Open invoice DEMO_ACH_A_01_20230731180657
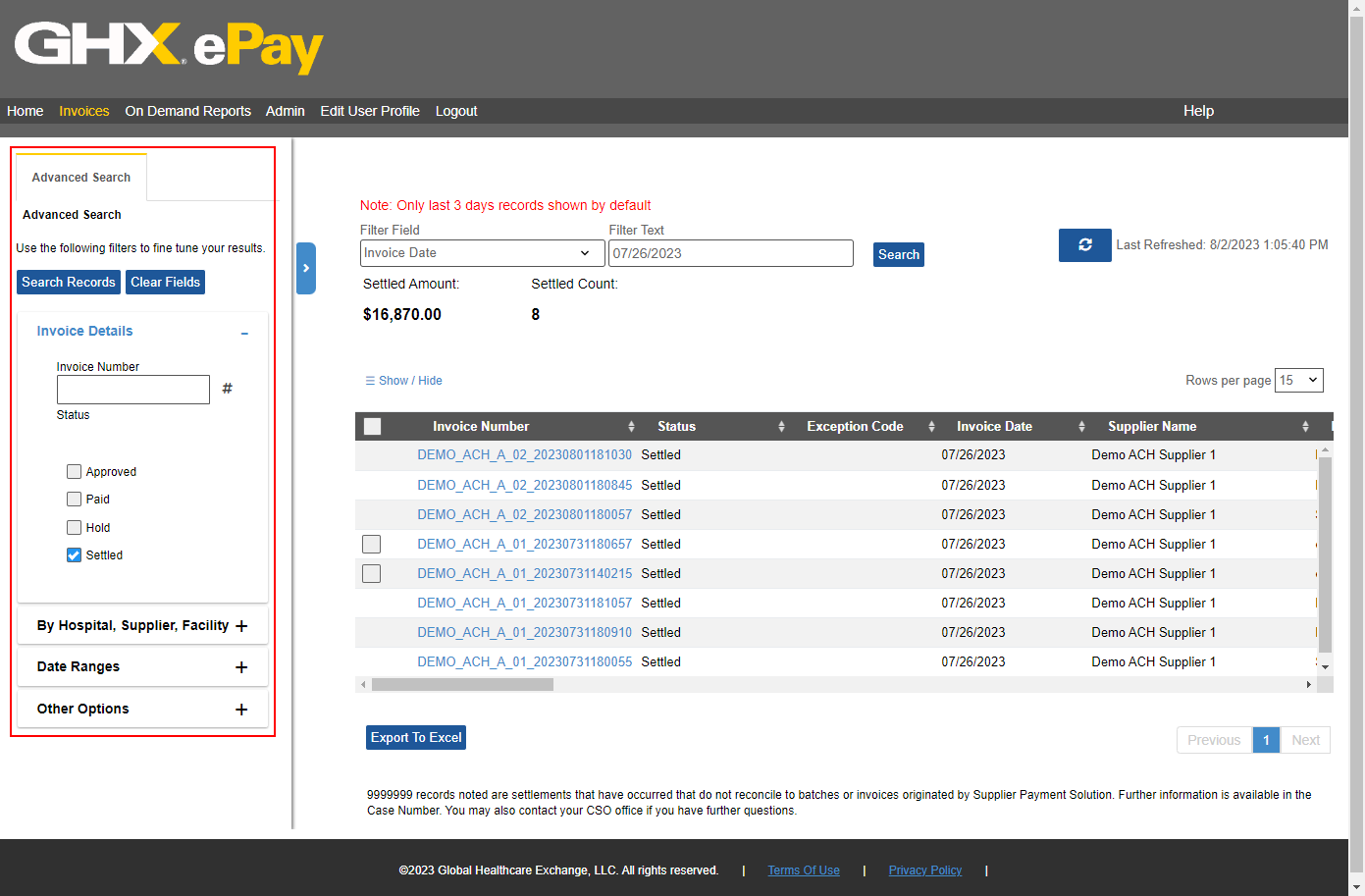 (525, 545)
